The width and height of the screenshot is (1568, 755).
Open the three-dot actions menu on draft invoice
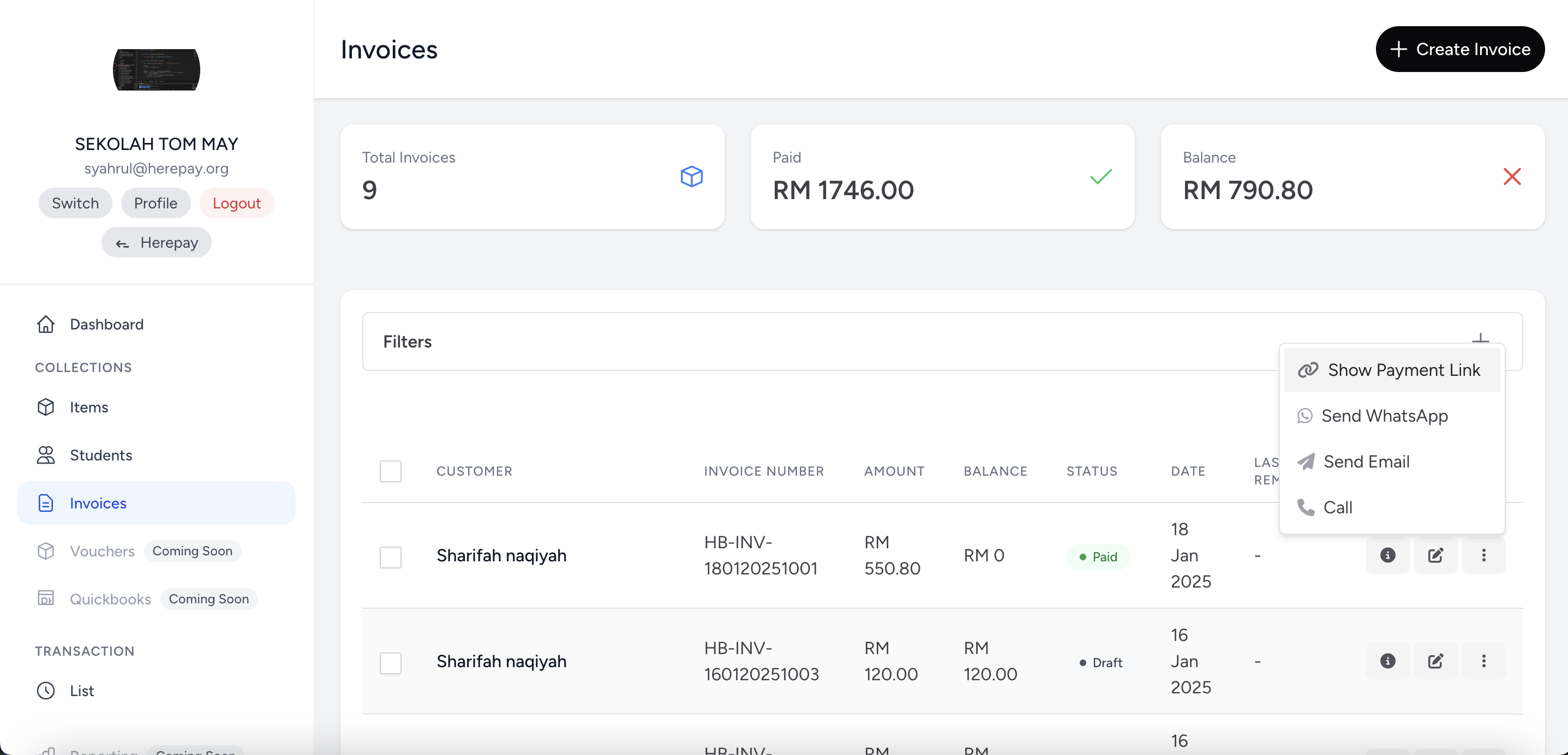(x=1484, y=661)
